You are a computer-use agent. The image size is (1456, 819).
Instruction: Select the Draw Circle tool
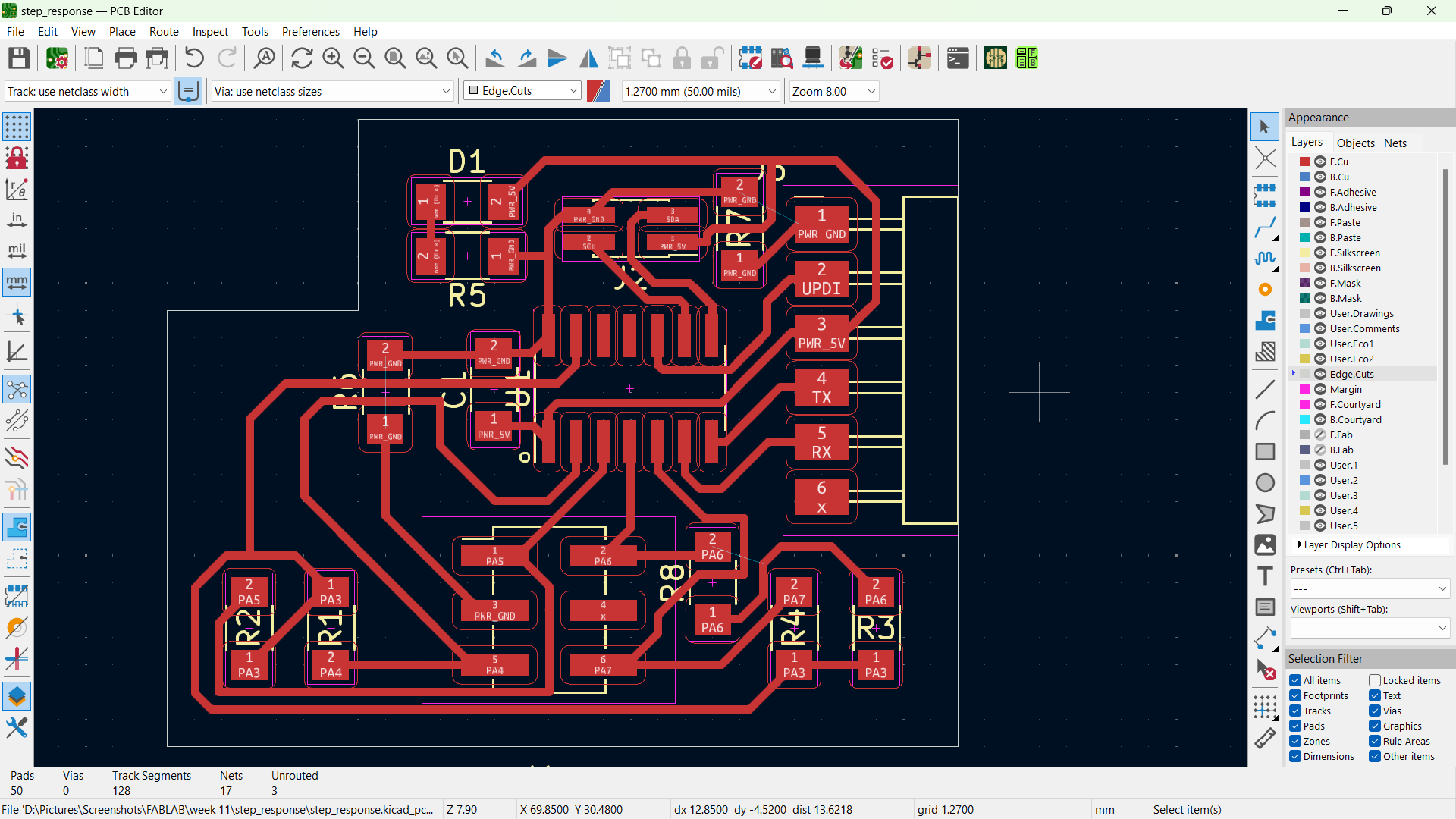pos(1264,483)
